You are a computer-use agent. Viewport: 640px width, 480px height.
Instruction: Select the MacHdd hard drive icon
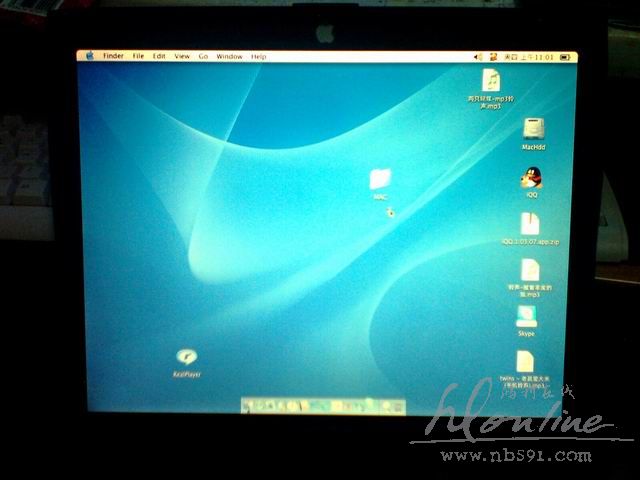click(x=533, y=128)
